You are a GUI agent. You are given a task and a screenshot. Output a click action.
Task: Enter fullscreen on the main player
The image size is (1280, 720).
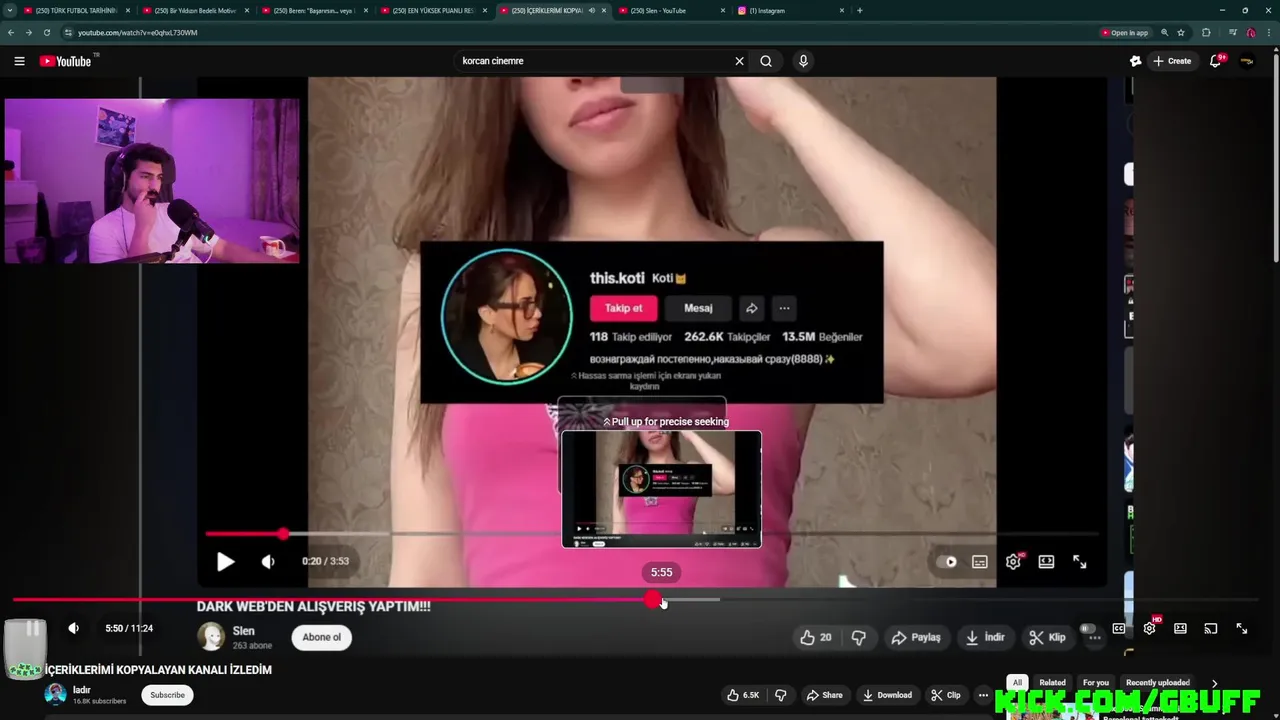coord(1241,628)
